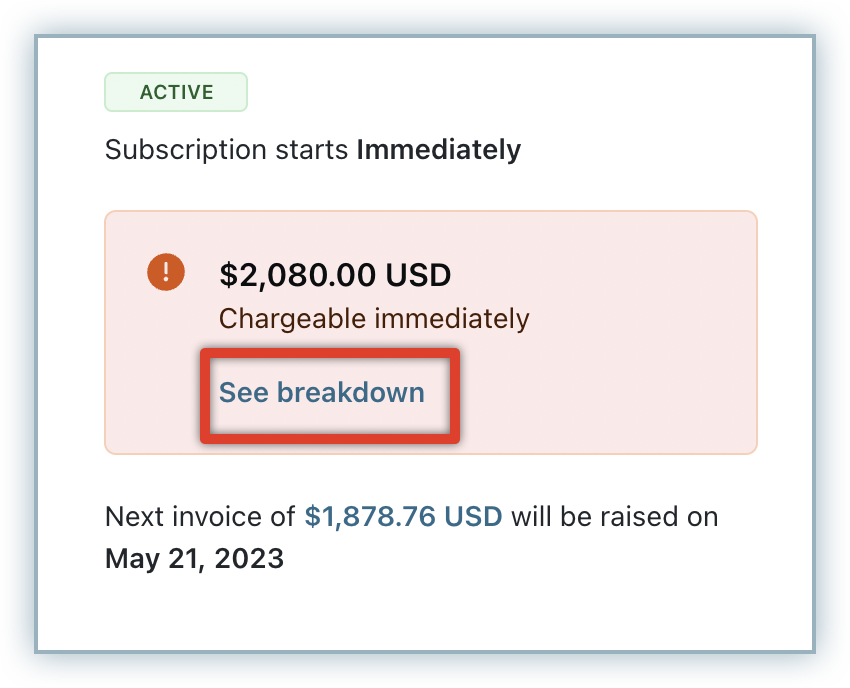Click the orange exclamation warning icon
This screenshot has height=688, width=850.
[x=166, y=273]
